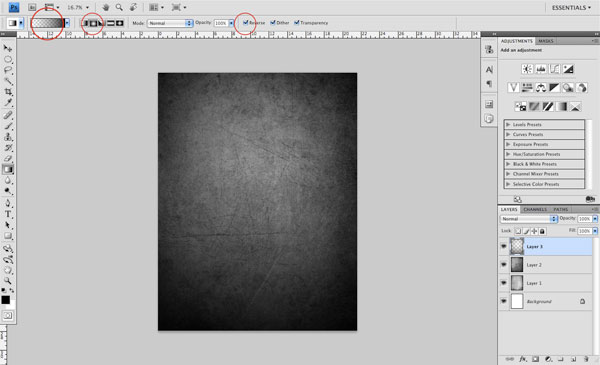Select the Magic Wand tool
Viewport: 600px width, 365px height.
(8, 81)
